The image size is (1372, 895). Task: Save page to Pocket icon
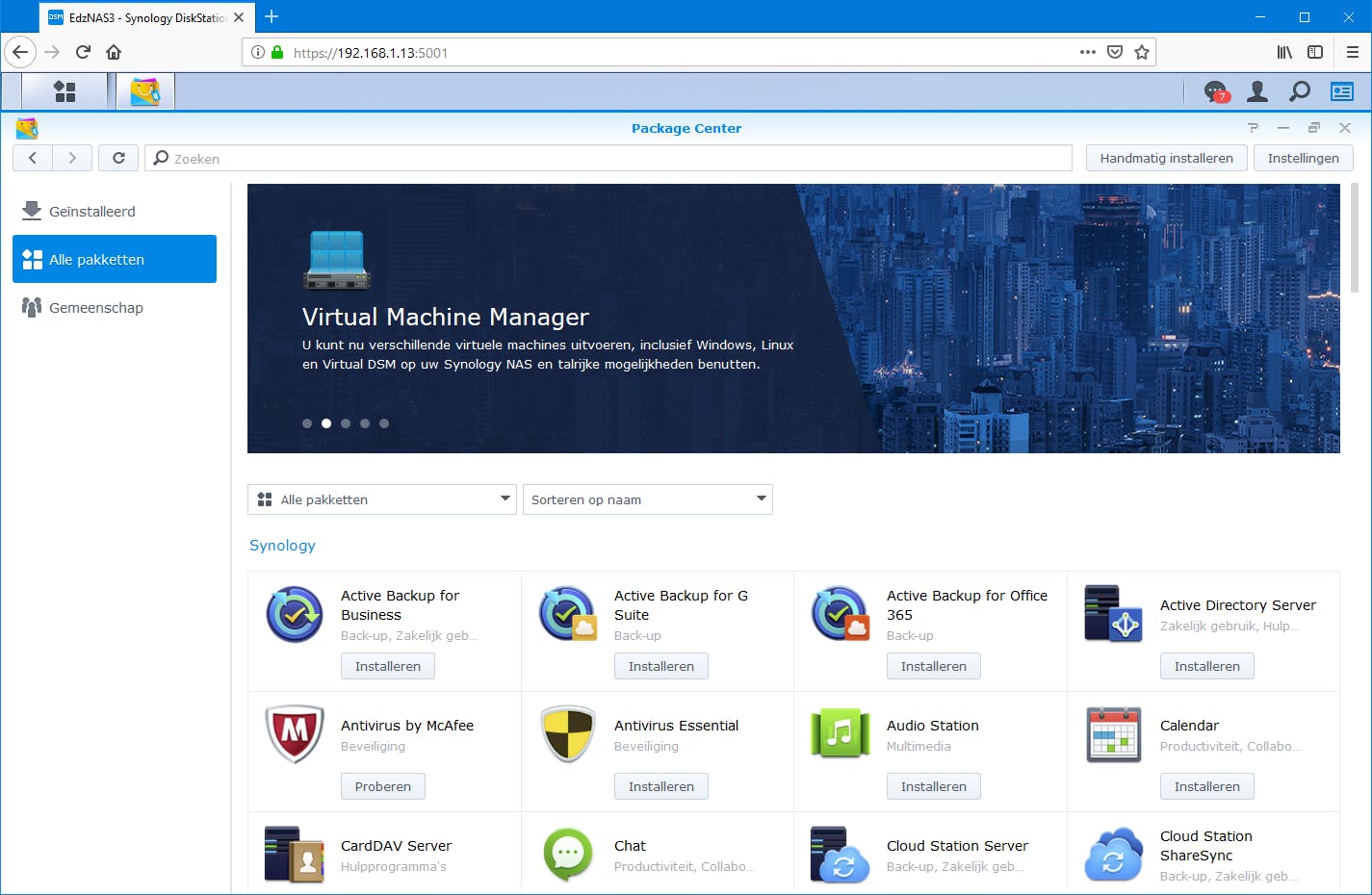(x=1115, y=52)
